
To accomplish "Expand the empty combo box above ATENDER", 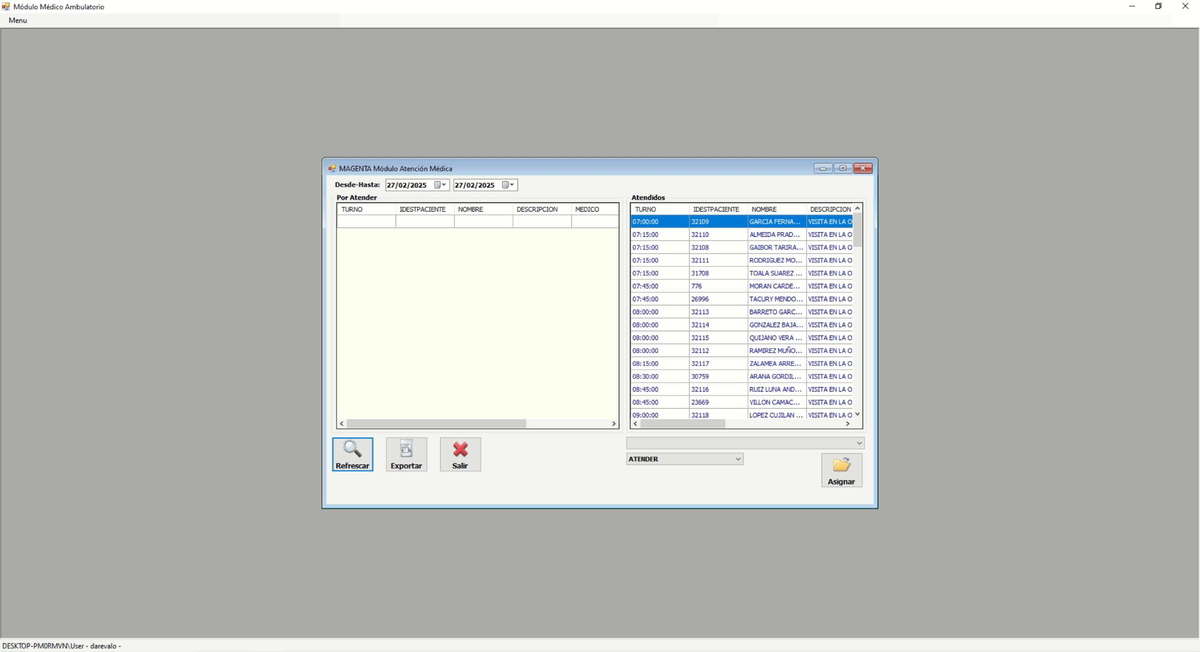I will pos(859,443).
